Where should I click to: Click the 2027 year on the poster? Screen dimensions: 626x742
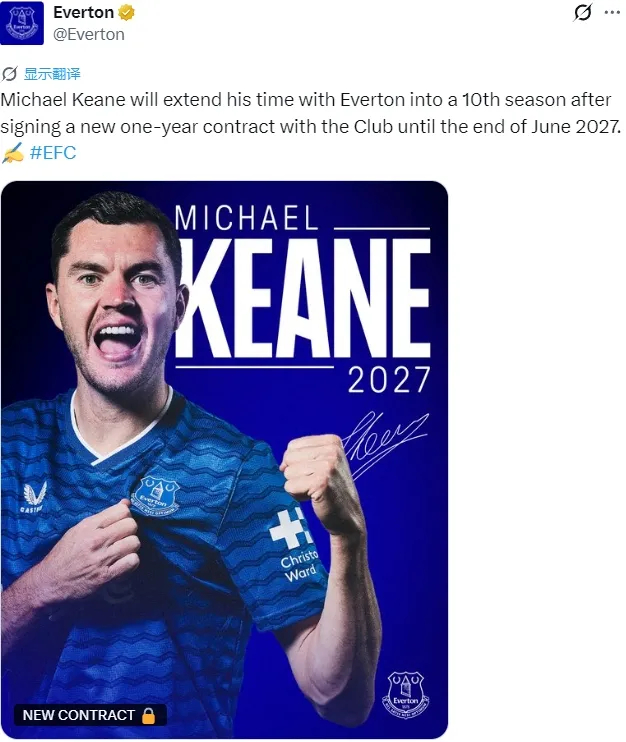click(389, 380)
